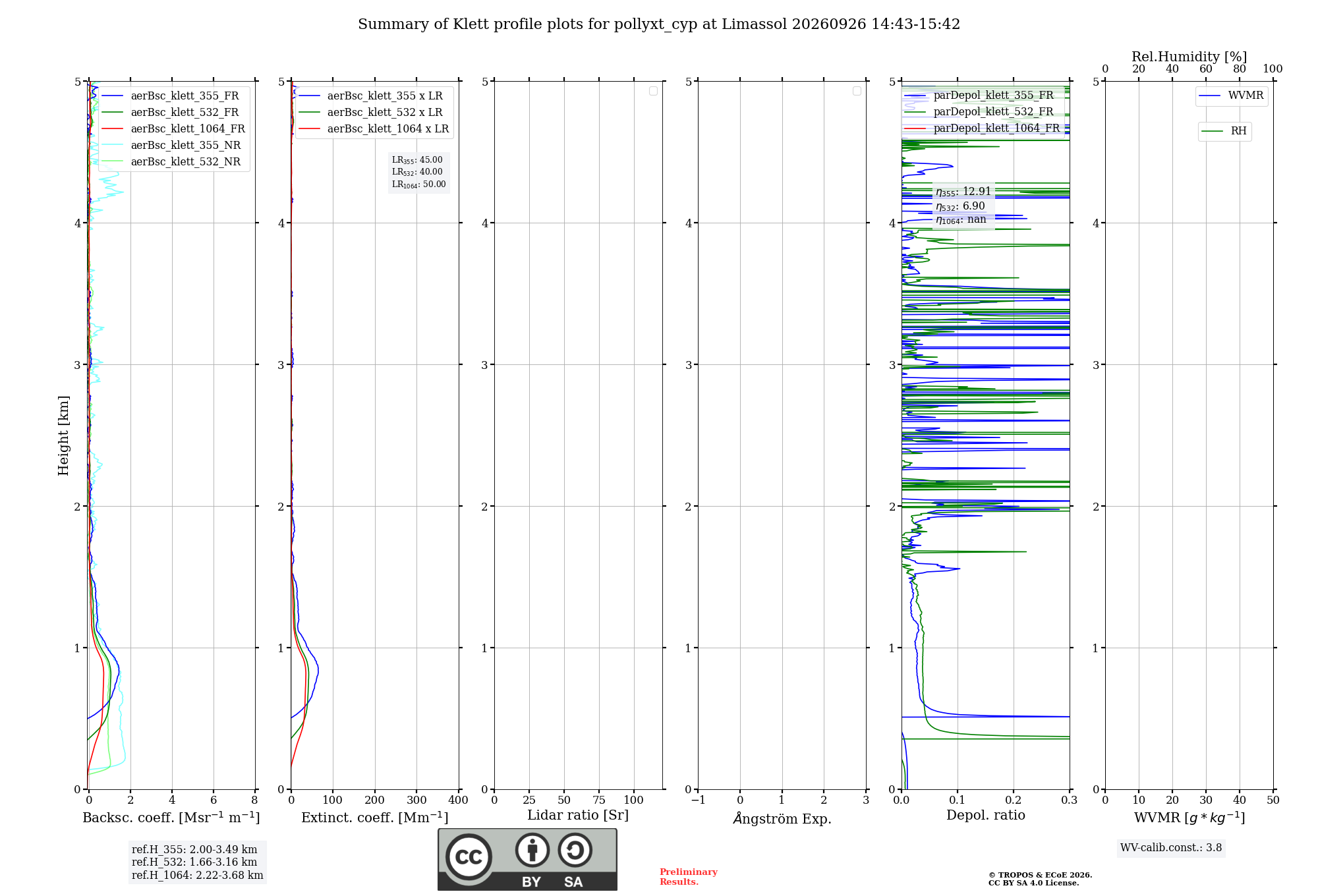1318x896 pixels.
Task: Click the CC BY SA 4.0 License text
Action: coord(1034,883)
